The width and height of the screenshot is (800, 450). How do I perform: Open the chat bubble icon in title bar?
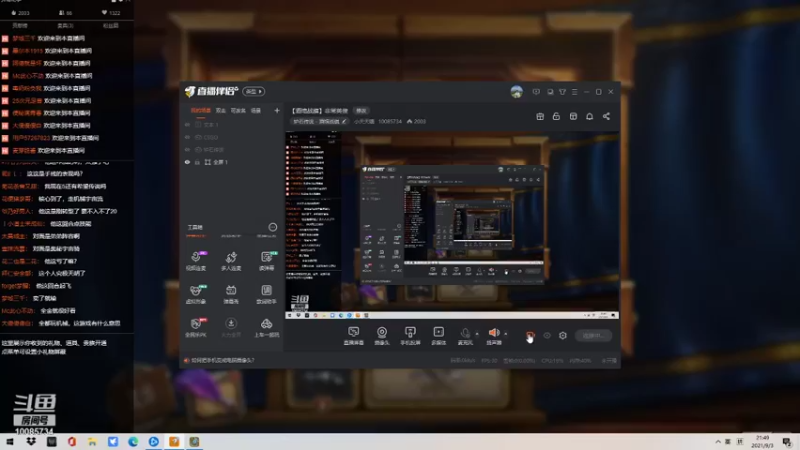pyautogui.click(x=550, y=92)
